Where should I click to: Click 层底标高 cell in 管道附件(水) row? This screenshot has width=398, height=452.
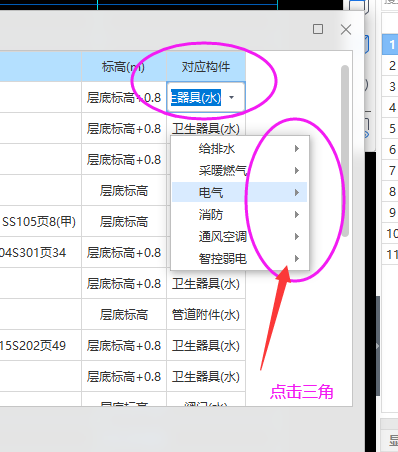pos(124,314)
